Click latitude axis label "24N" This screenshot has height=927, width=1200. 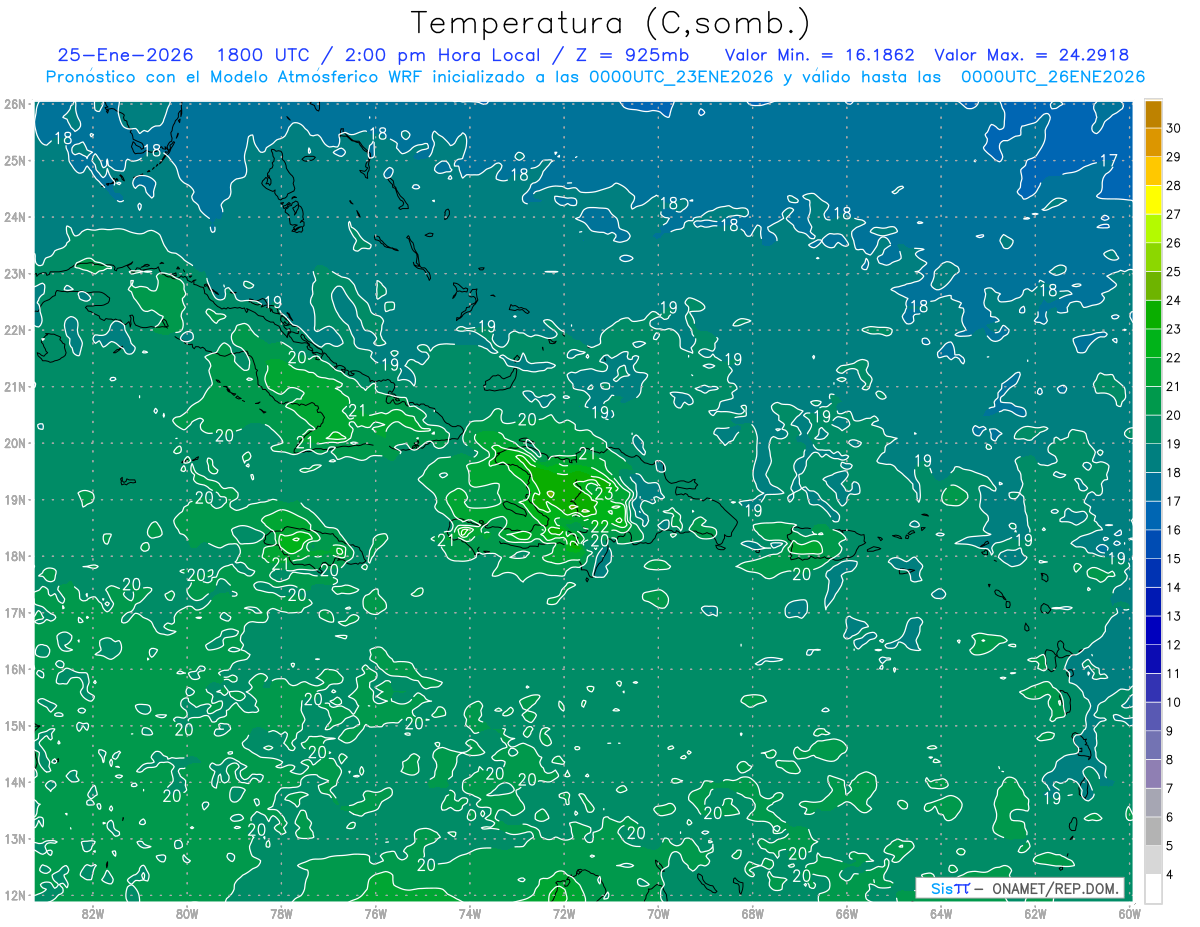click(x=14, y=217)
